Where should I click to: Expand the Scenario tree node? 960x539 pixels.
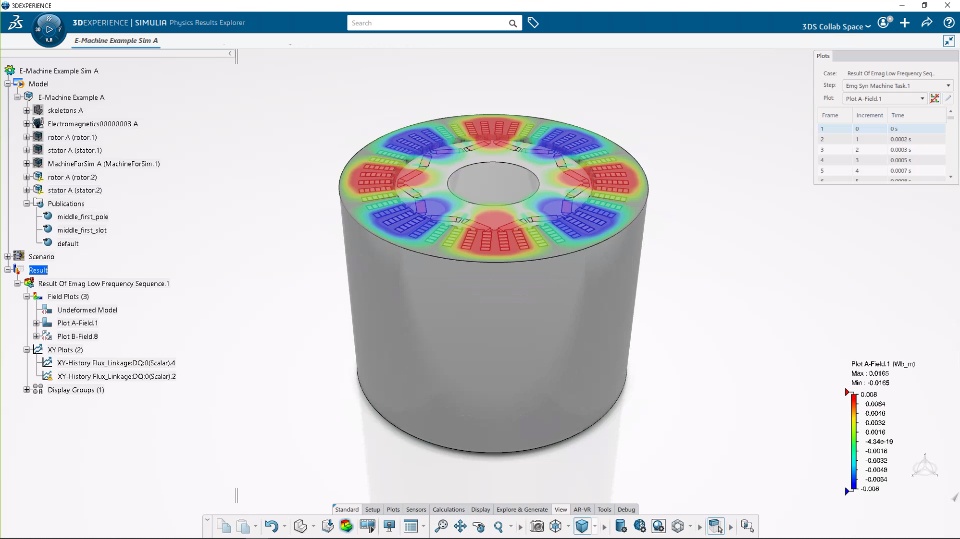[x=8, y=257]
